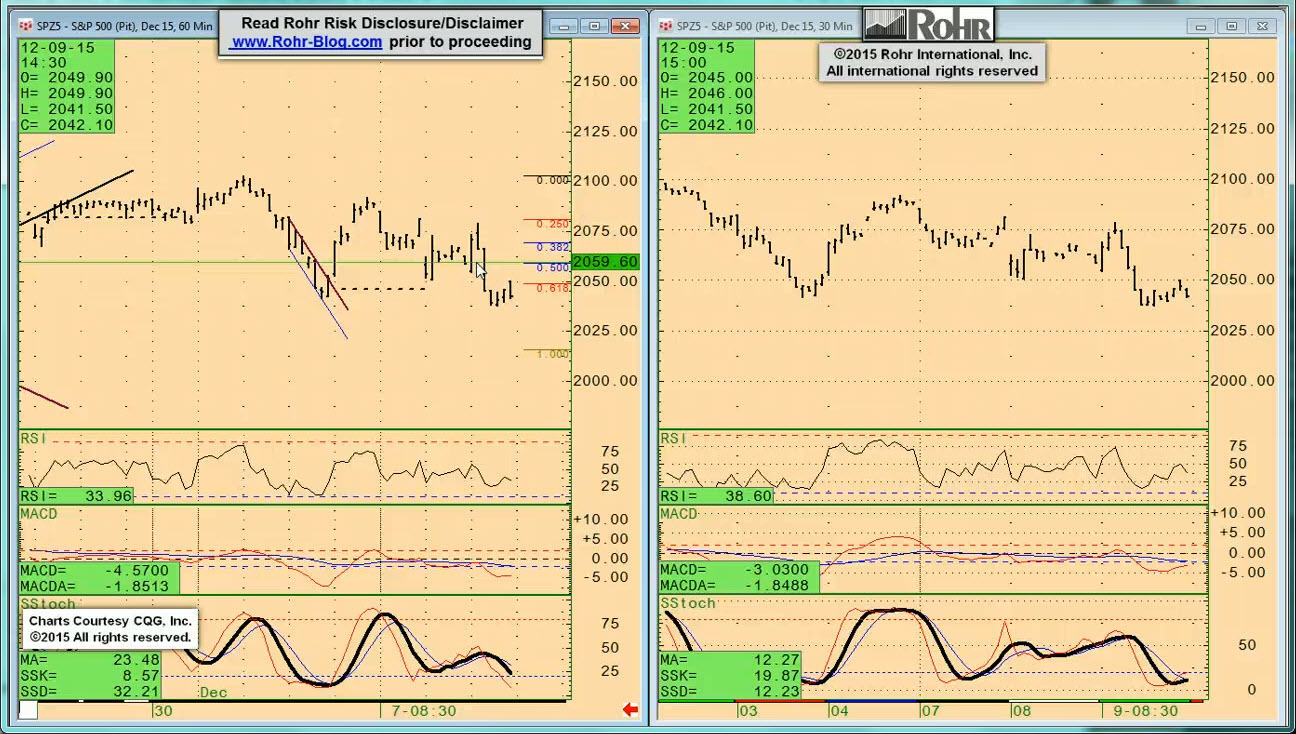The image size is (1296, 734).
Task: Select the MACD study label in the 30 Min chart
Action: click(678, 514)
